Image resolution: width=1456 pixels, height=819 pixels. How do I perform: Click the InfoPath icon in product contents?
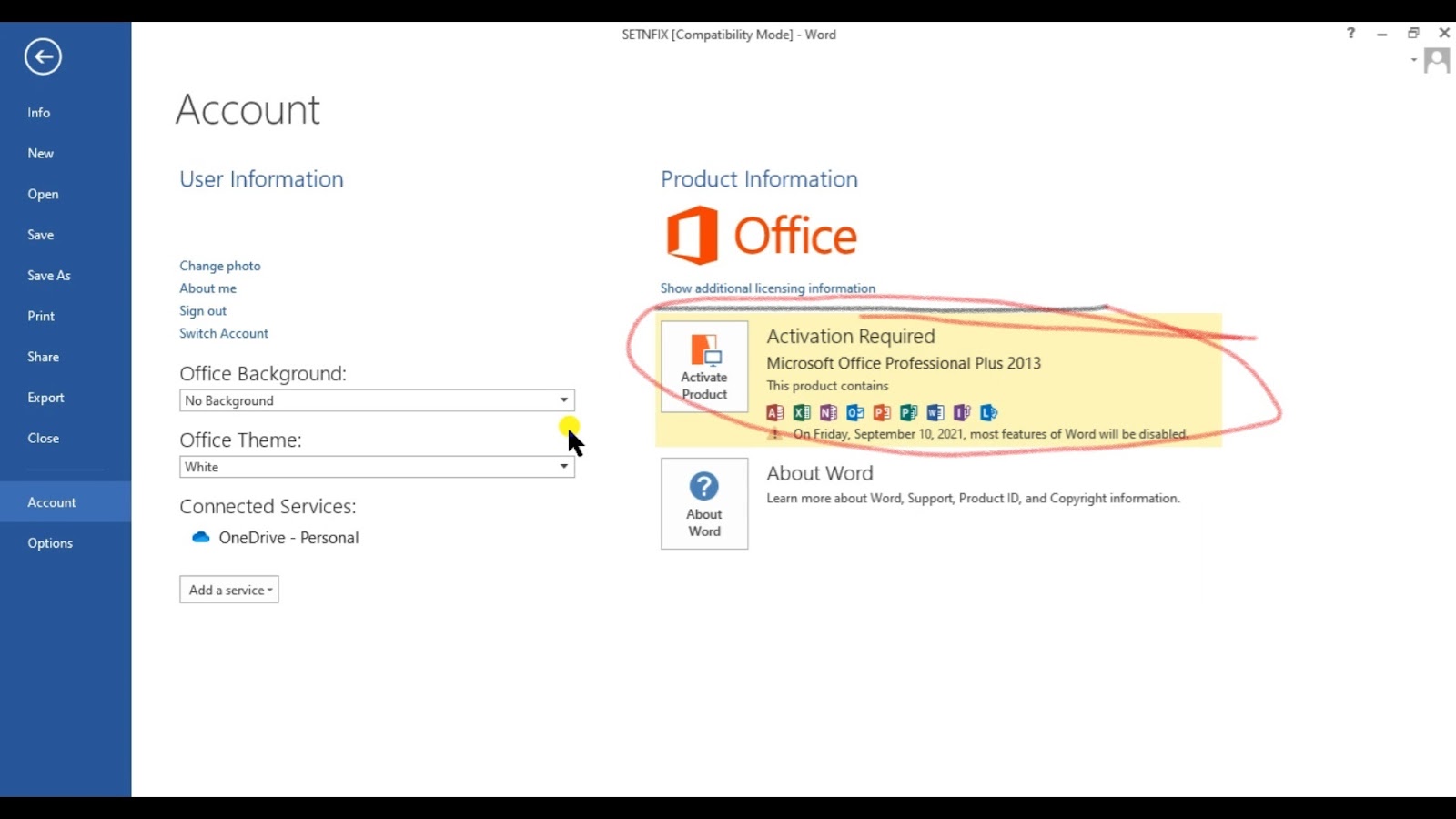pyautogui.click(x=962, y=412)
